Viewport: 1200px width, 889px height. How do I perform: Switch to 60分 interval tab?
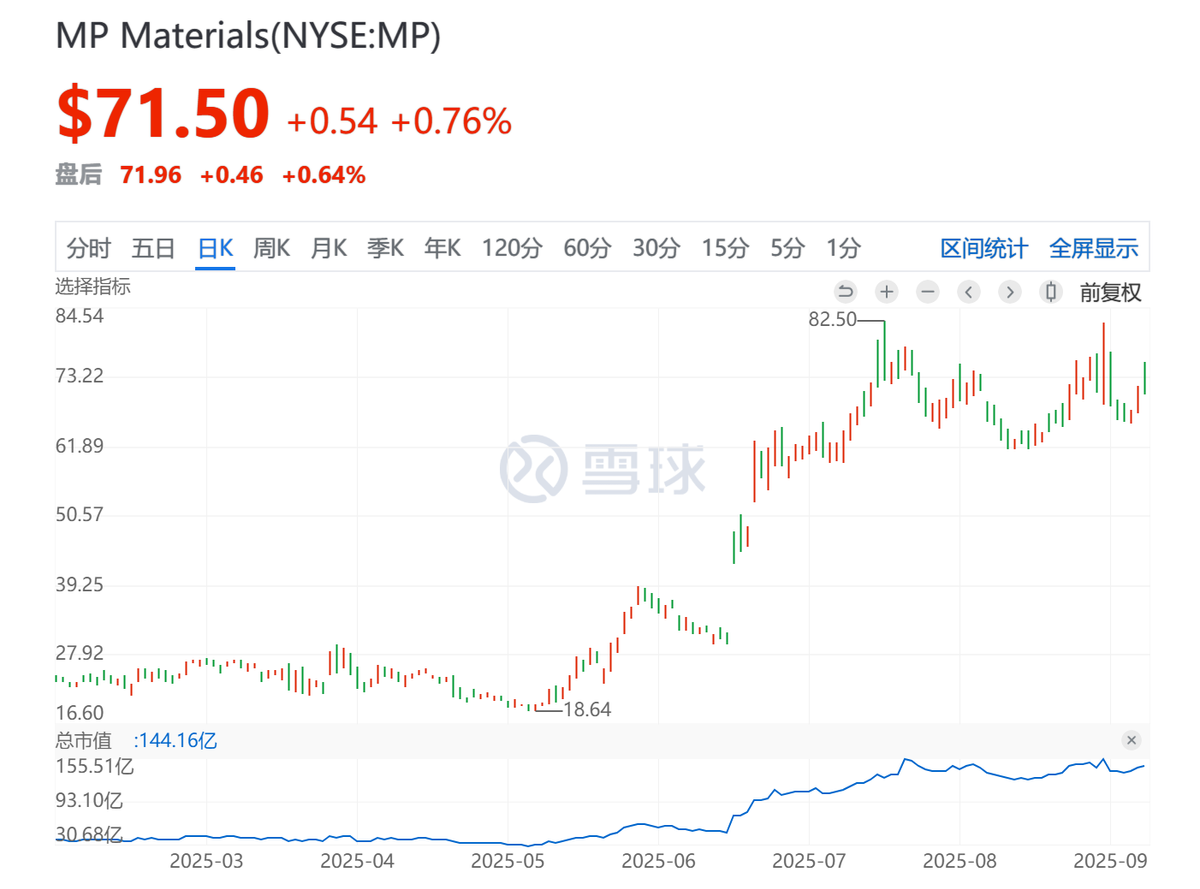pyautogui.click(x=587, y=248)
